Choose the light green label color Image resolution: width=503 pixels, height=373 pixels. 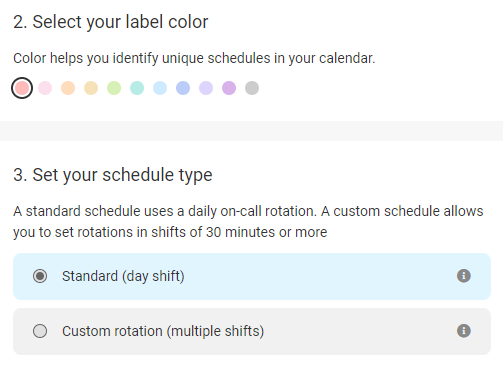(x=114, y=88)
